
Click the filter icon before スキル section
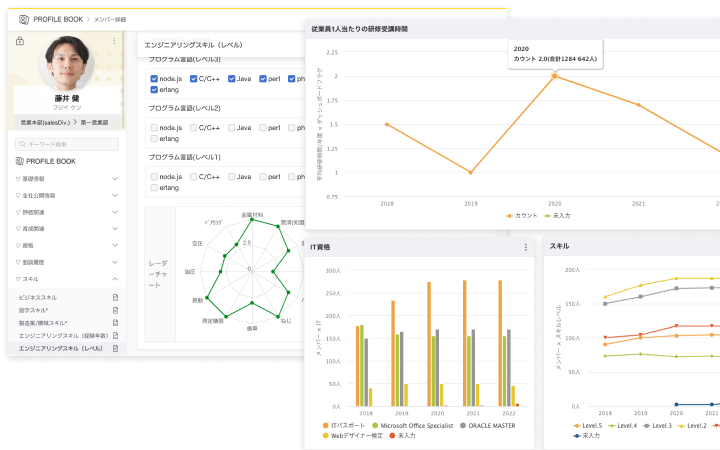click(x=18, y=279)
